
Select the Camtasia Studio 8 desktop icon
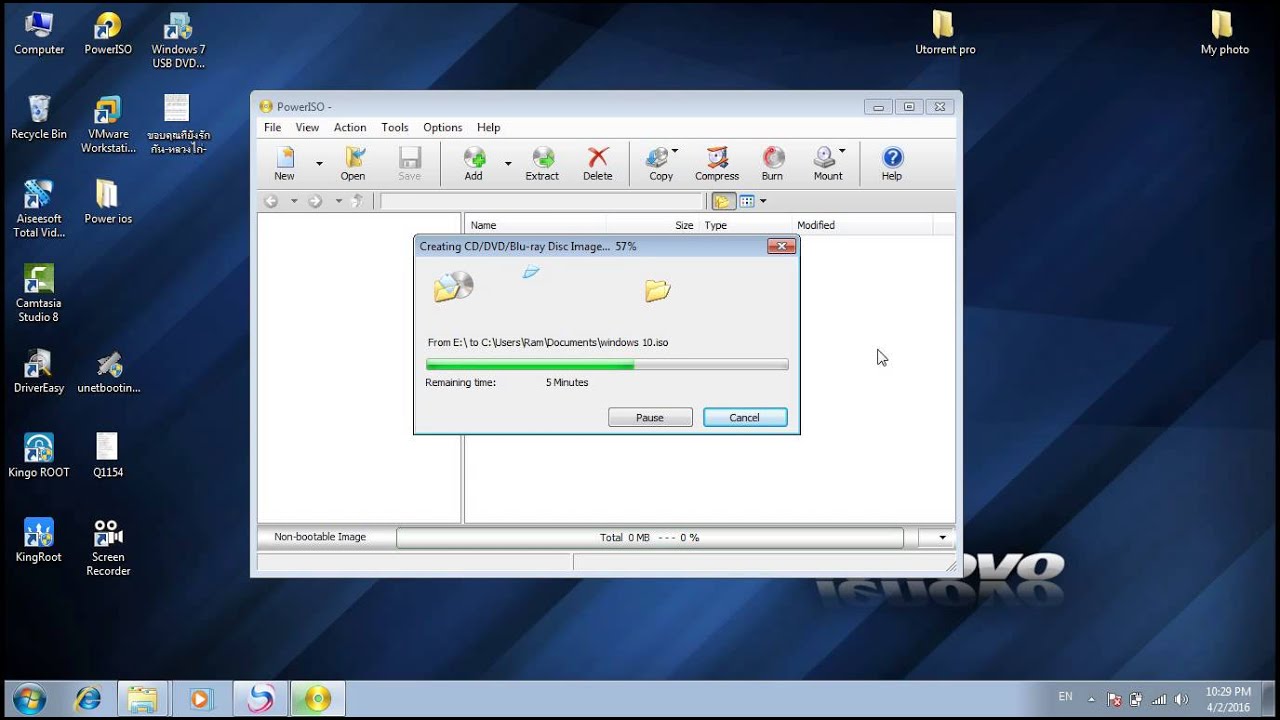tap(39, 293)
